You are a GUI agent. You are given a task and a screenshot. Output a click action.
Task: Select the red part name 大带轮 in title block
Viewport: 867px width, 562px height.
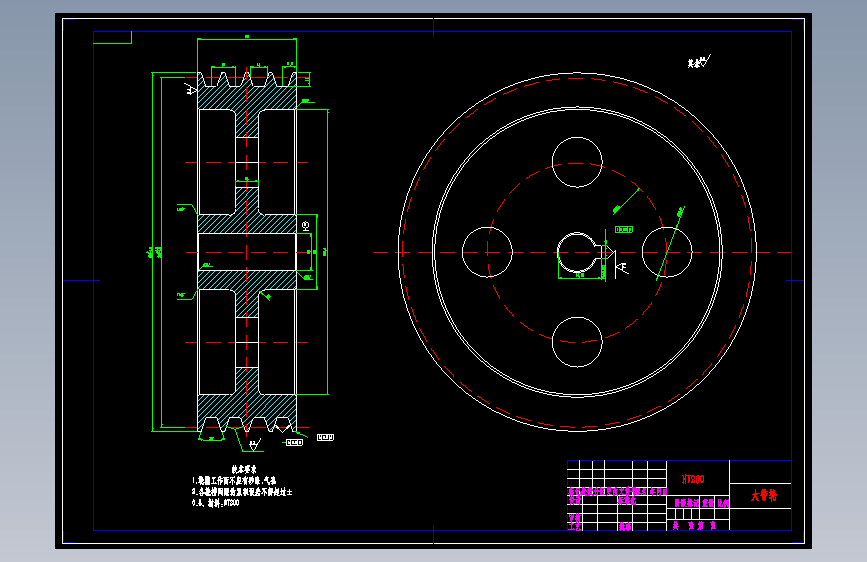pos(764,495)
